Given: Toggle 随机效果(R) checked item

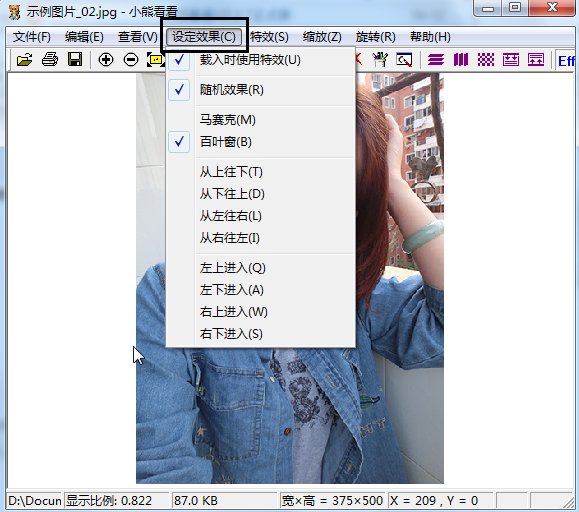Looking at the screenshot, I should click(x=260, y=90).
